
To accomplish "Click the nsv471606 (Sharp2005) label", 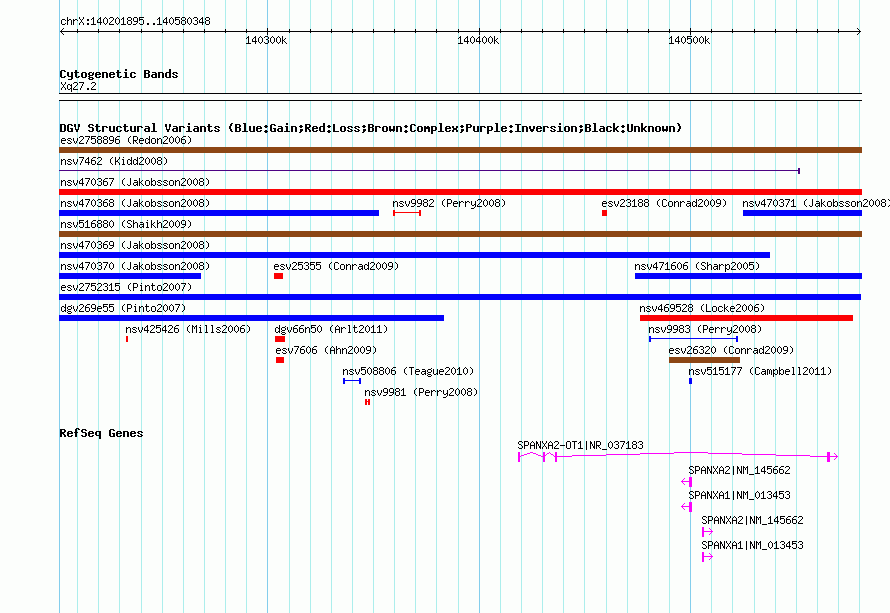I will pos(697,266).
